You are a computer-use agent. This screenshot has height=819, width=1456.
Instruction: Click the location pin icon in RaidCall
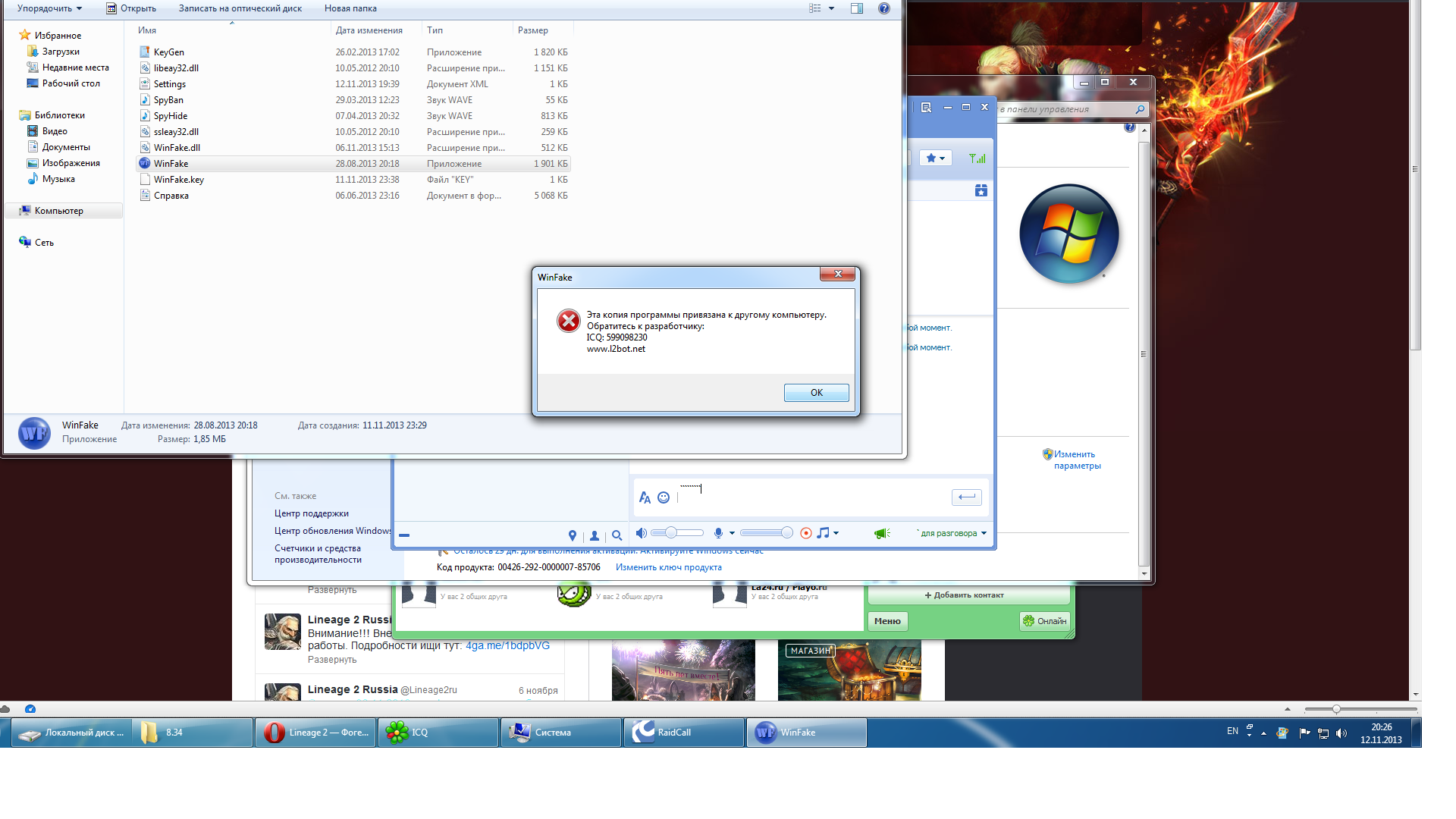(573, 535)
